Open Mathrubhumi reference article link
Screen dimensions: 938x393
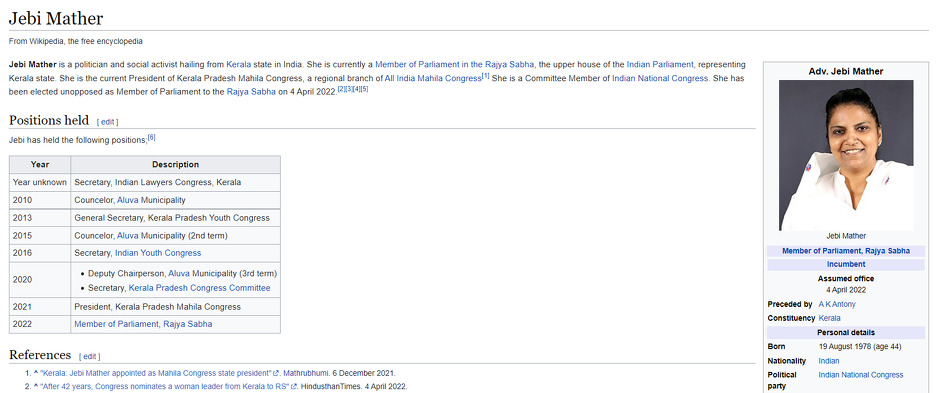[x=156, y=373]
